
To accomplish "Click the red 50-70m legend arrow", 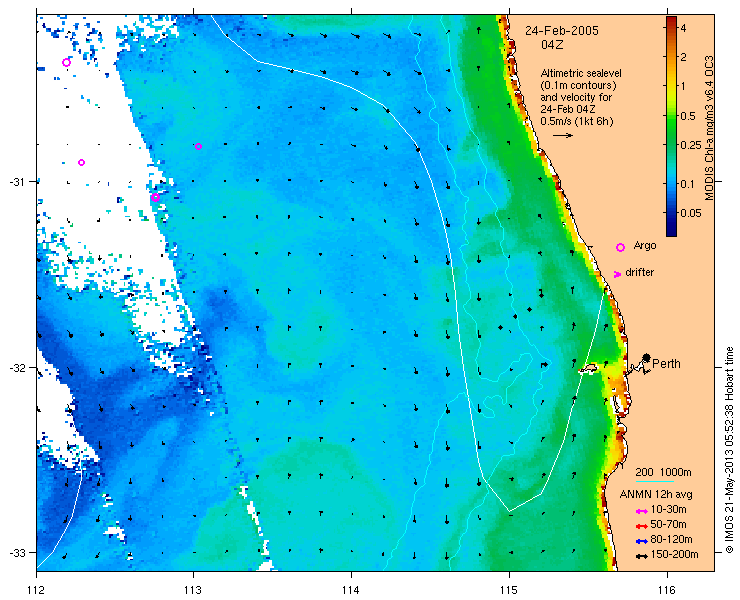I will (641, 526).
